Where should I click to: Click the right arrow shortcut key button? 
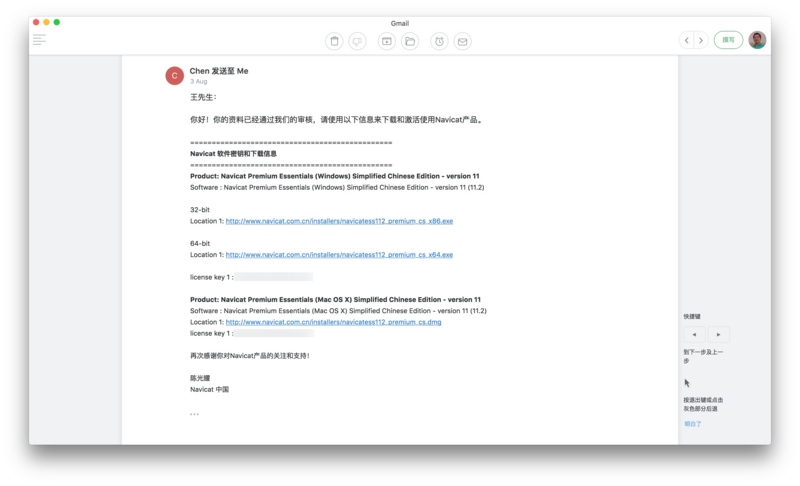(718, 335)
